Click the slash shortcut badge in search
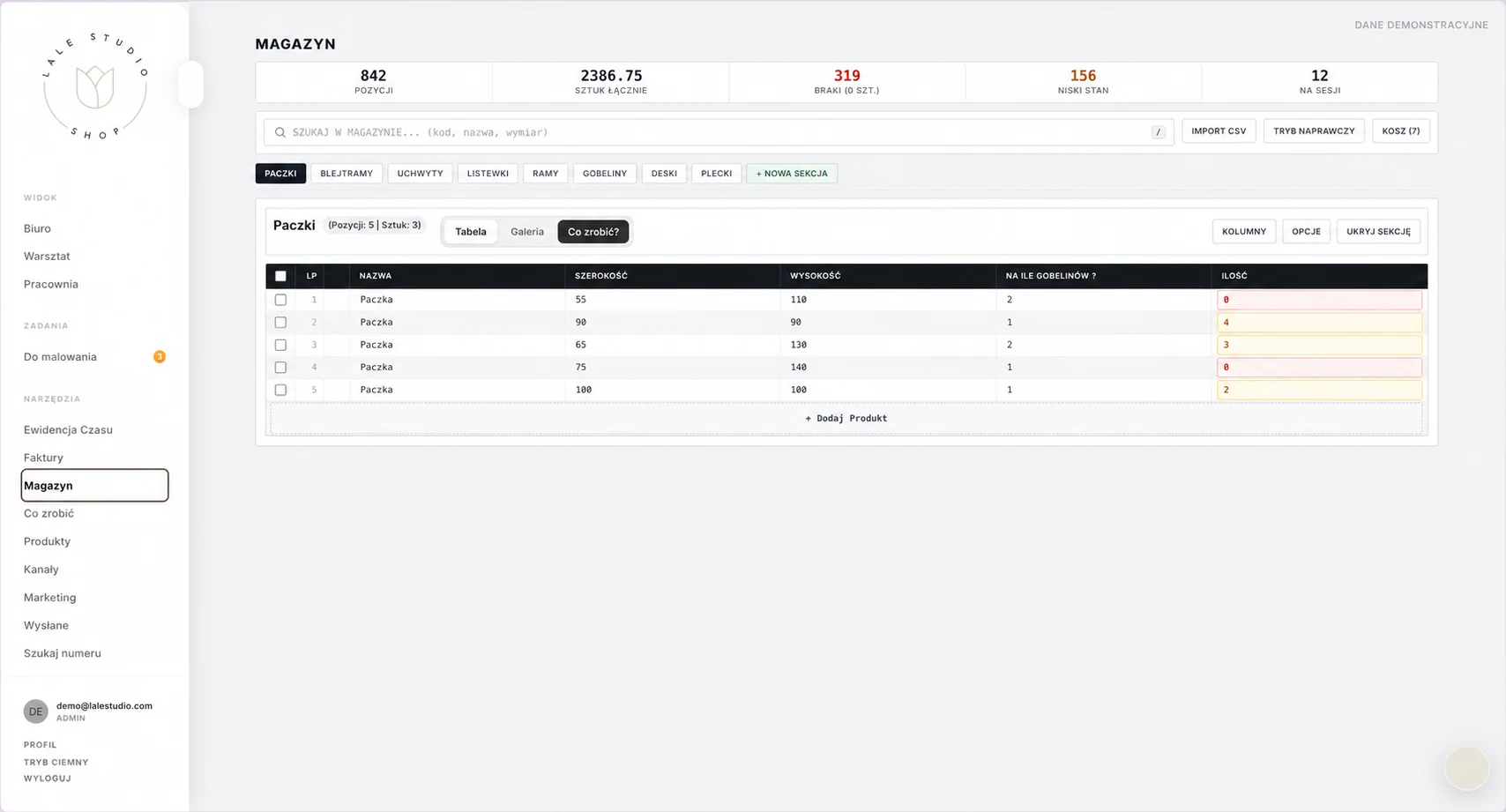The height and width of the screenshot is (812, 1506). pos(1158,132)
